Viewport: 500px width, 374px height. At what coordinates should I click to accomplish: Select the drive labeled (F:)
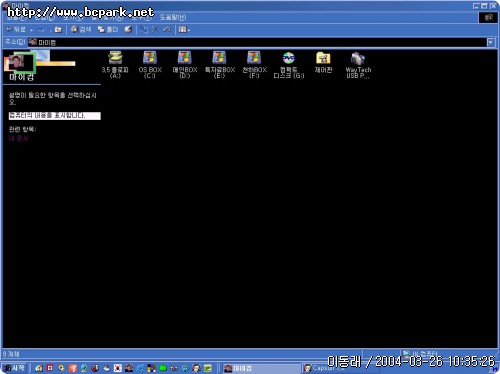click(x=254, y=65)
